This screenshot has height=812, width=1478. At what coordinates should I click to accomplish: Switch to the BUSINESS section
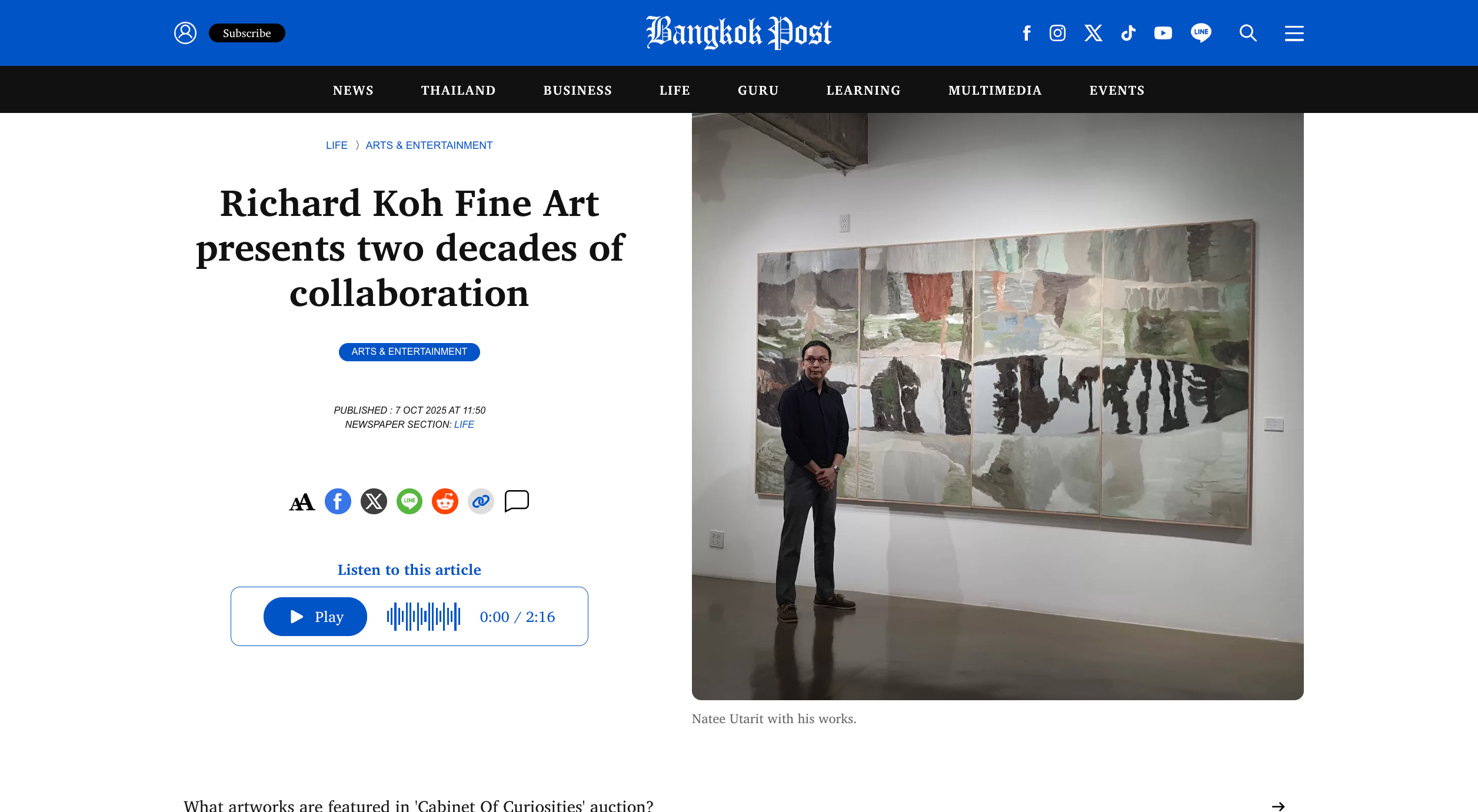click(577, 90)
